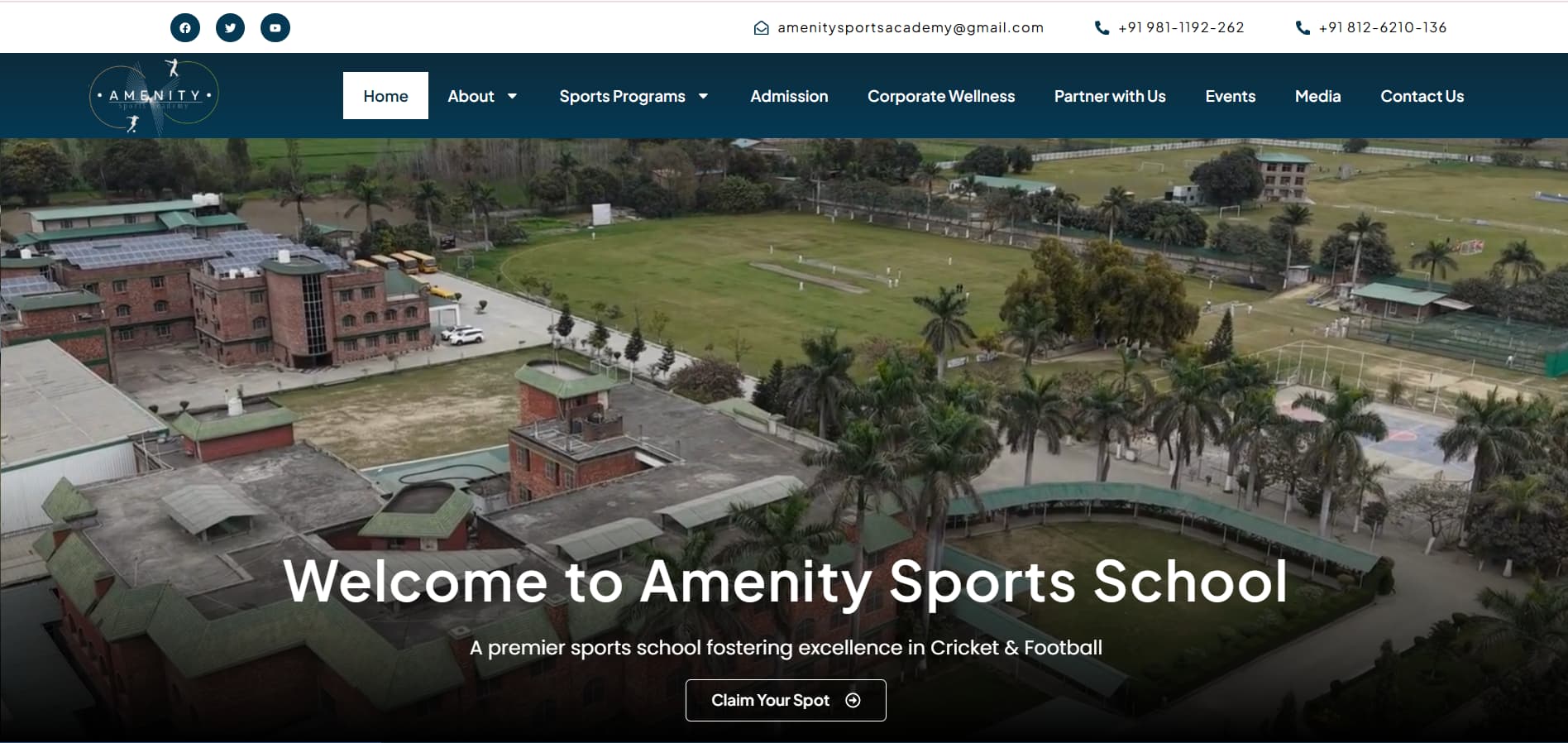Image resolution: width=1568 pixels, height=743 pixels.
Task: Expand the Sports Programs dropdown arrow
Action: click(x=703, y=96)
